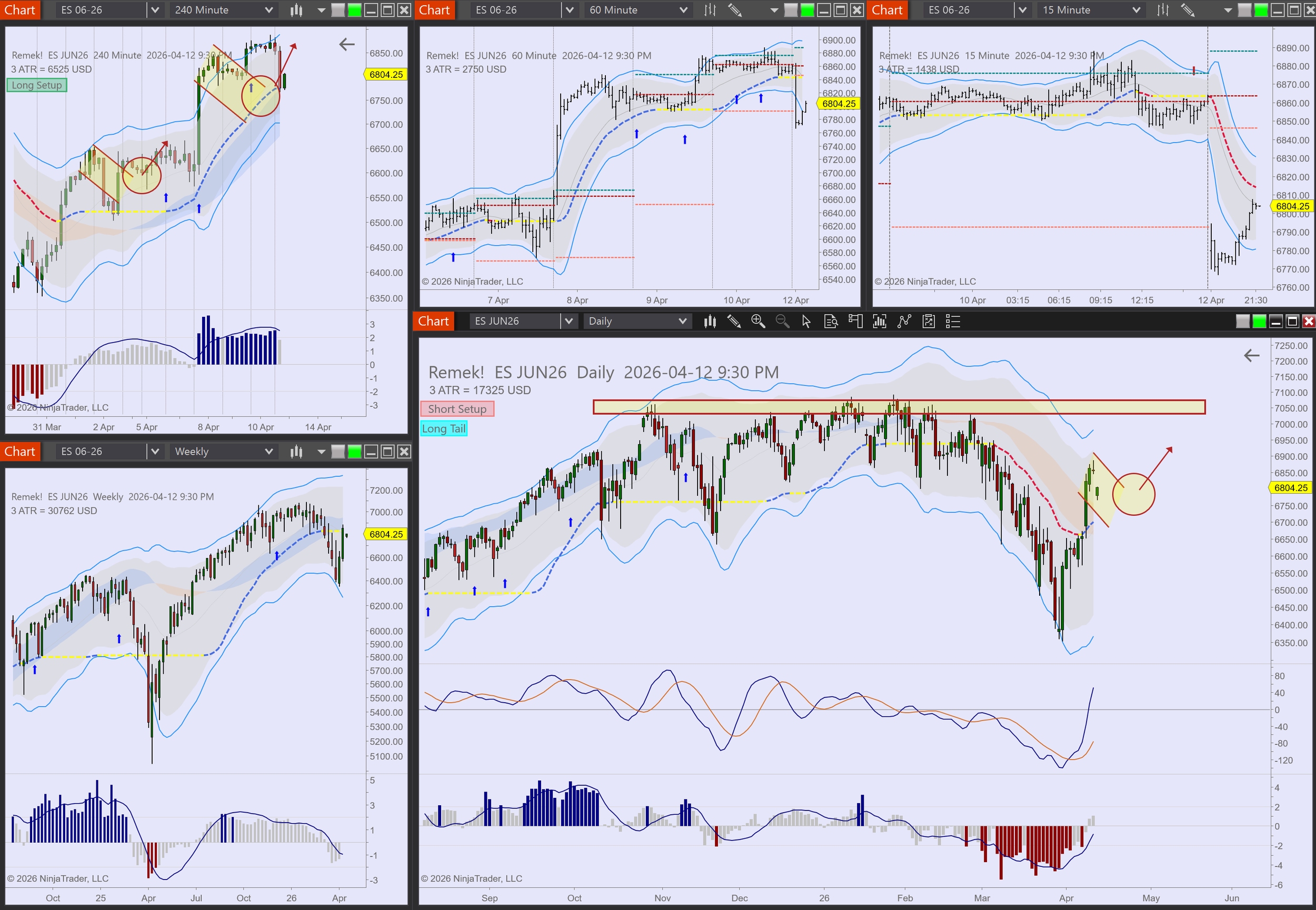The height and width of the screenshot is (910, 1316).
Task: Click zoom out icon on Daily chart
Action: (x=782, y=321)
